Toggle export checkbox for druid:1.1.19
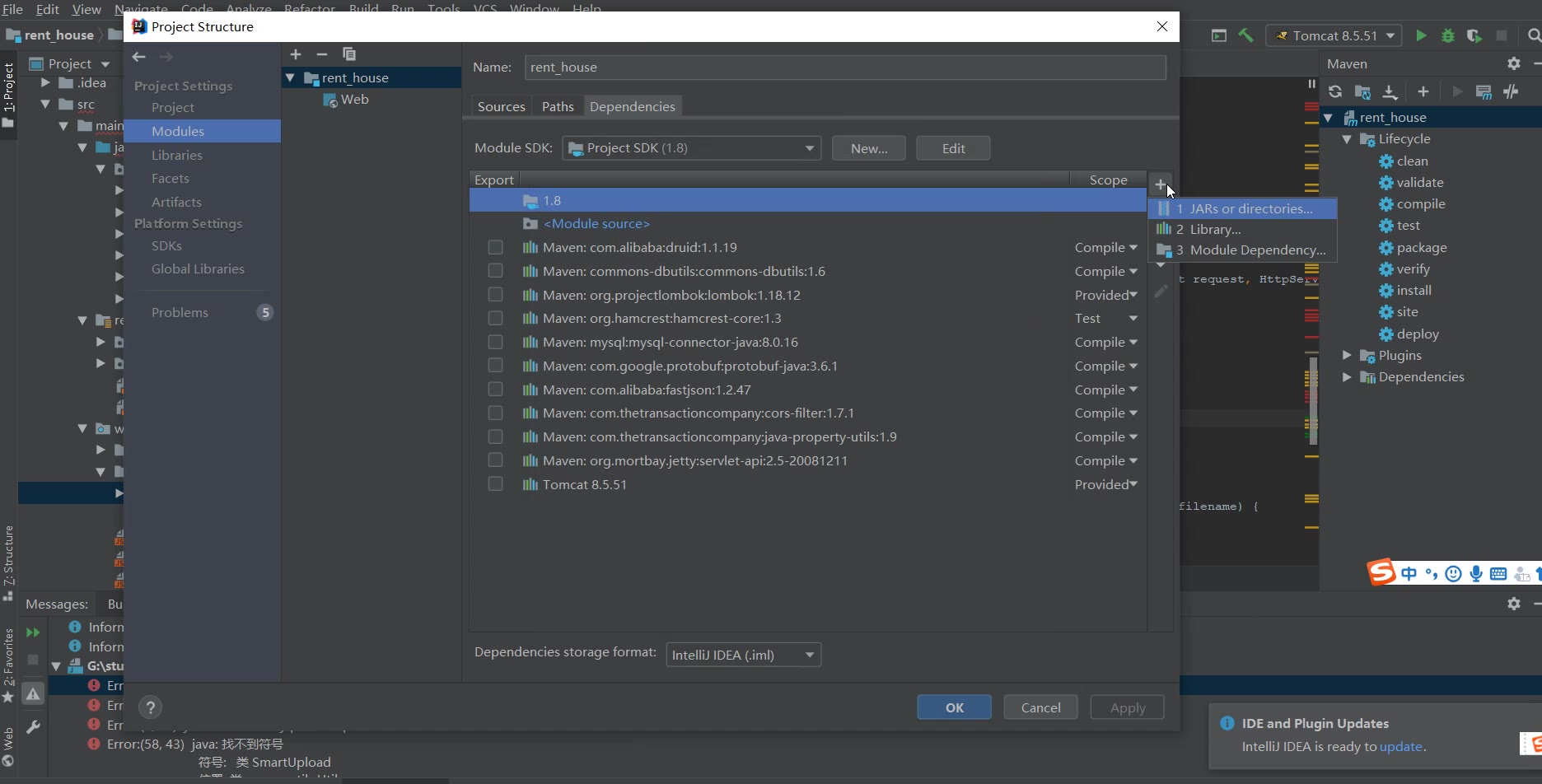Viewport: 1542px width, 784px height. (x=495, y=247)
